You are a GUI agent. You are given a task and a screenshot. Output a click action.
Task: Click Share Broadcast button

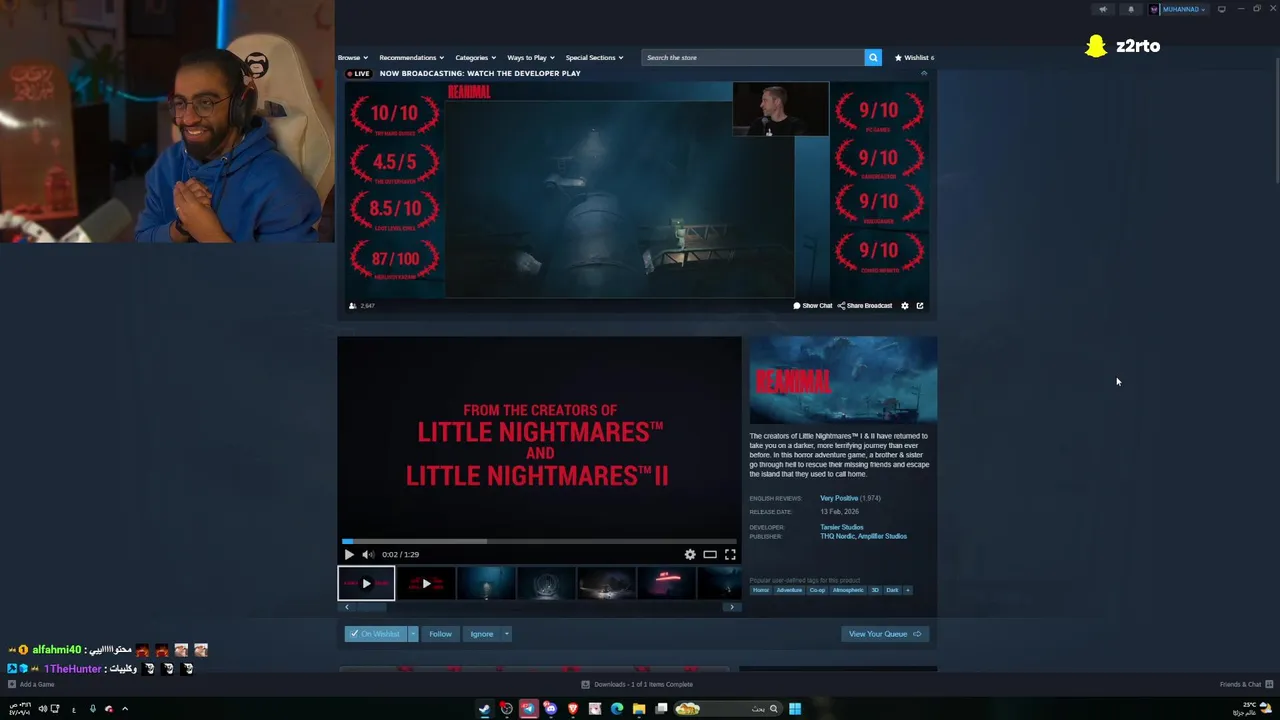(865, 306)
